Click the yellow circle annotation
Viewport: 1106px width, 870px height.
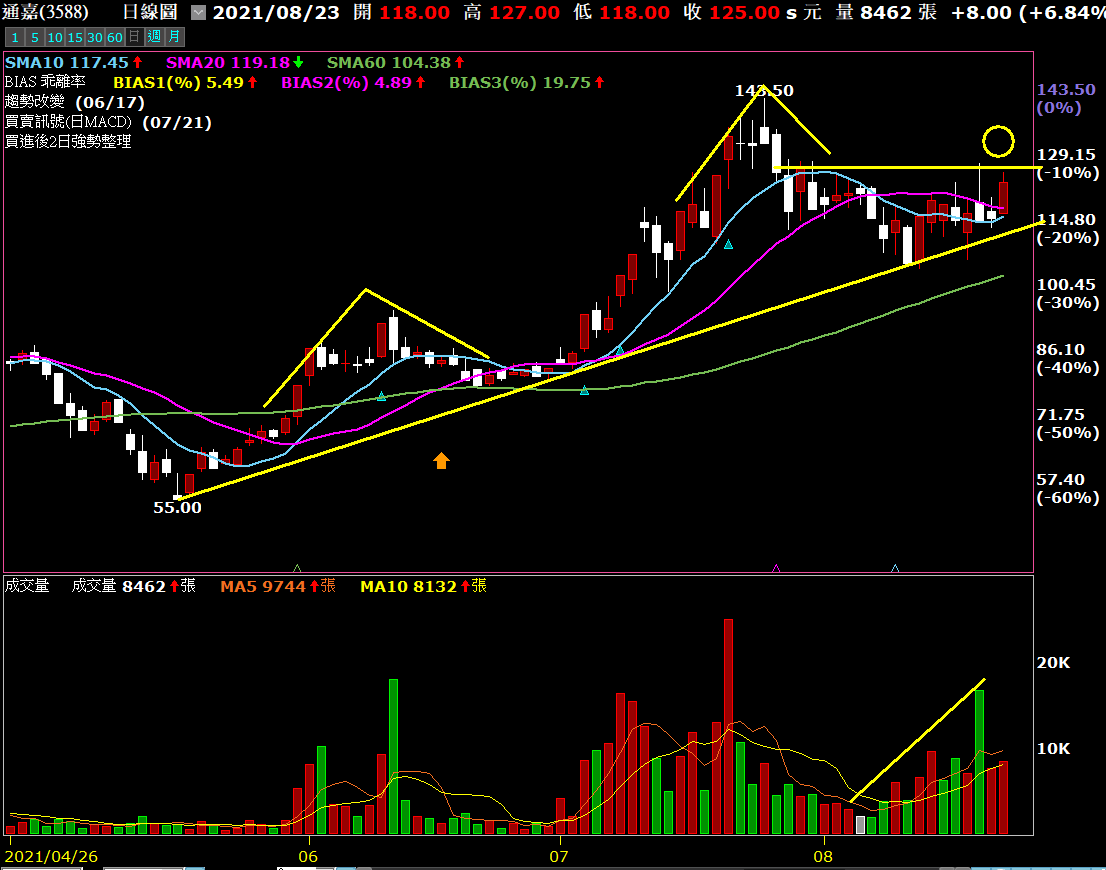[x=998, y=141]
